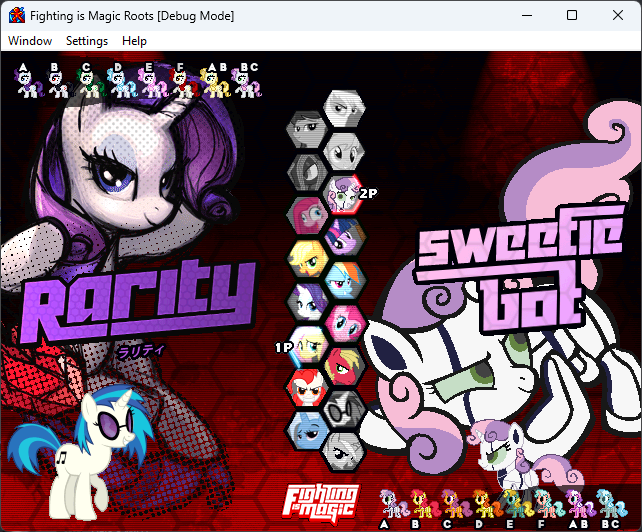
Task: Pick Sweetie Bot palette F
Action: [549, 508]
